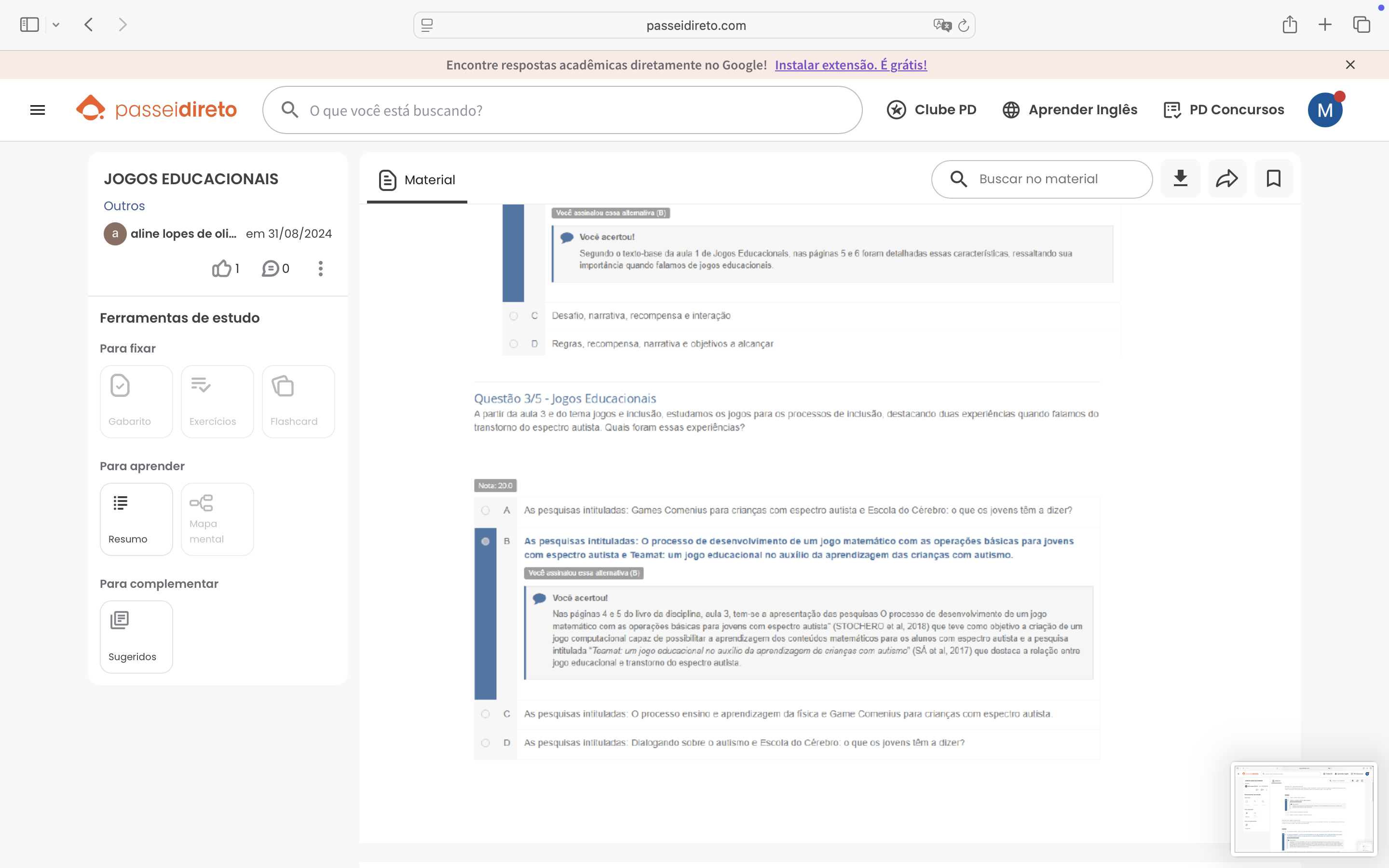Open the user profile avatar menu
Image resolution: width=1389 pixels, height=868 pixels.
coord(1325,109)
